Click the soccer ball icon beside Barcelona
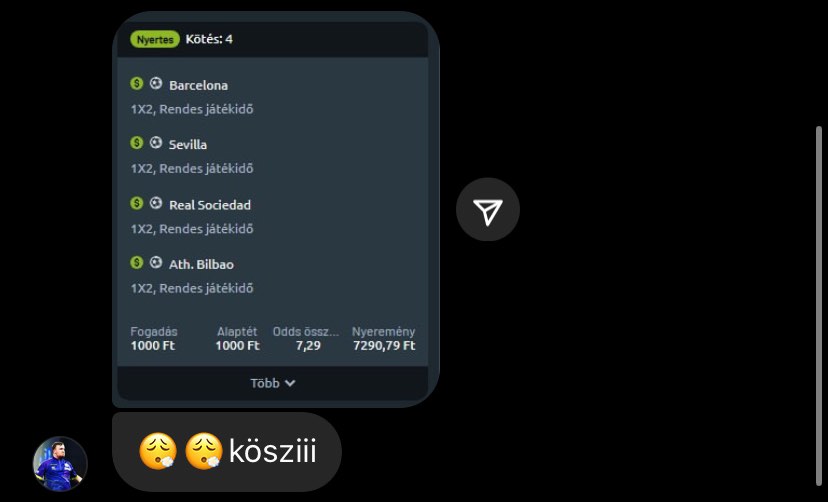The image size is (828, 502). [156, 84]
